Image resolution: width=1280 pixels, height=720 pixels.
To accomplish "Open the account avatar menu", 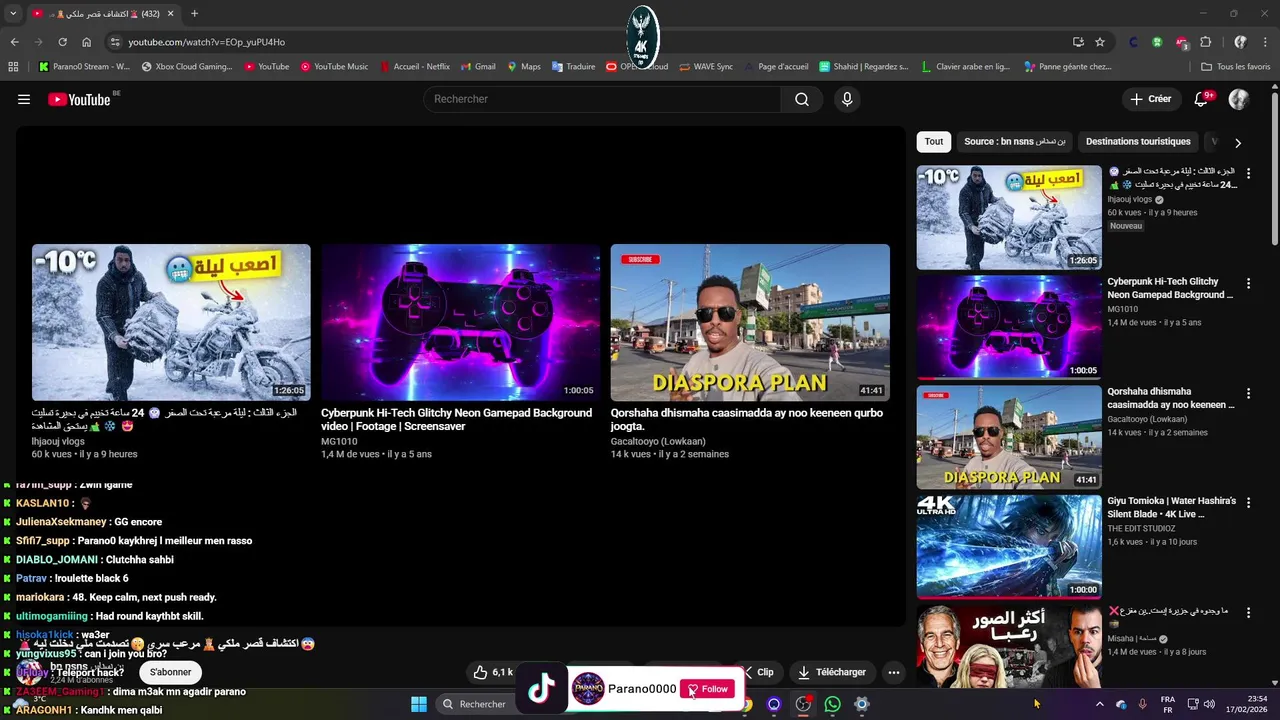I will pyautogui.click(x=1239, y=99).
